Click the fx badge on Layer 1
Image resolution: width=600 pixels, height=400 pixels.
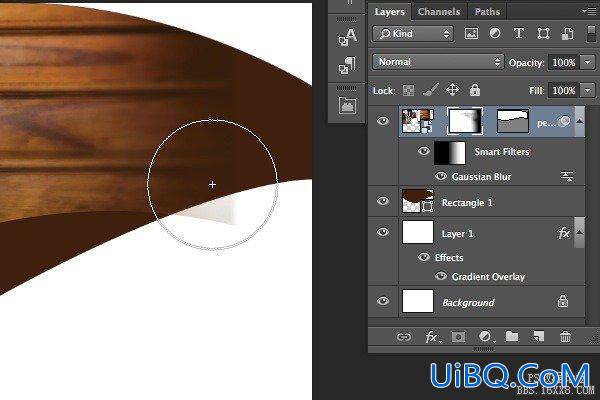564,233
